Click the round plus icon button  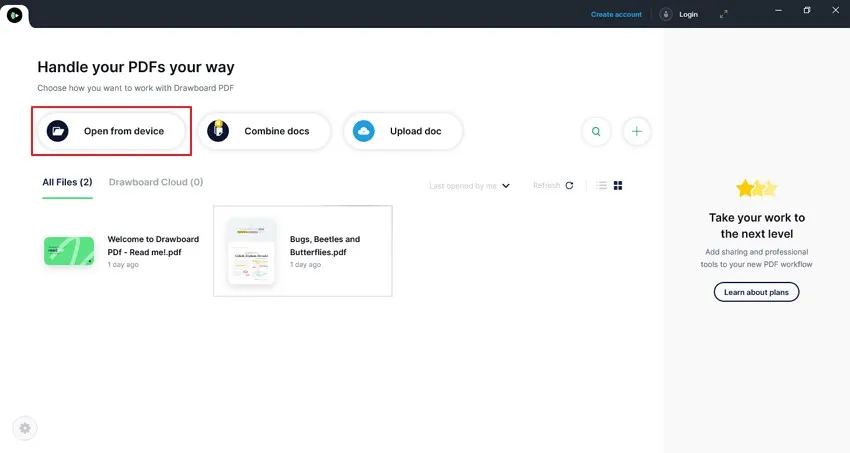click(636, 132)
